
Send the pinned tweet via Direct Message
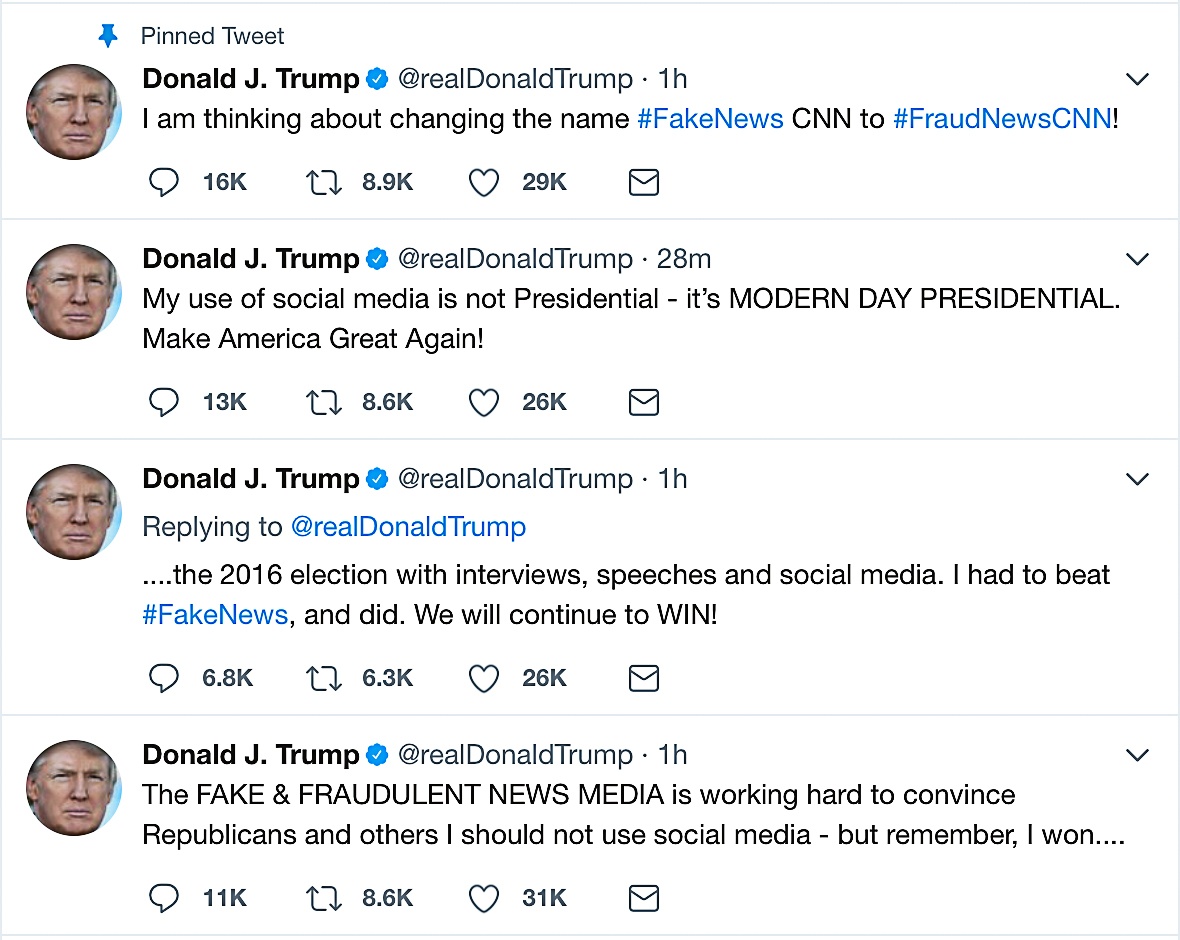point(643,182)
